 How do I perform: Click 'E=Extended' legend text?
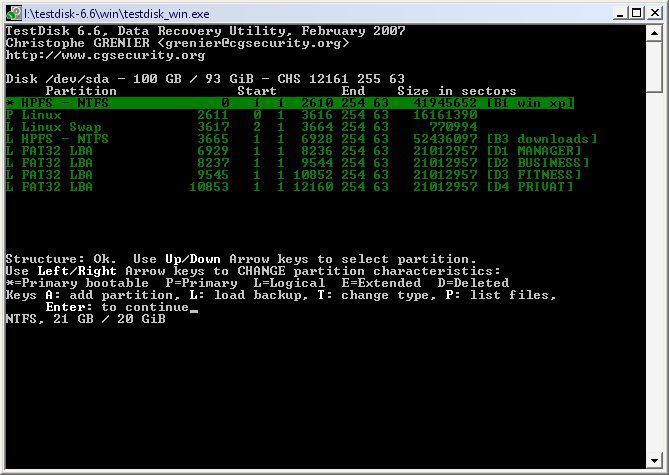(381, 283)
